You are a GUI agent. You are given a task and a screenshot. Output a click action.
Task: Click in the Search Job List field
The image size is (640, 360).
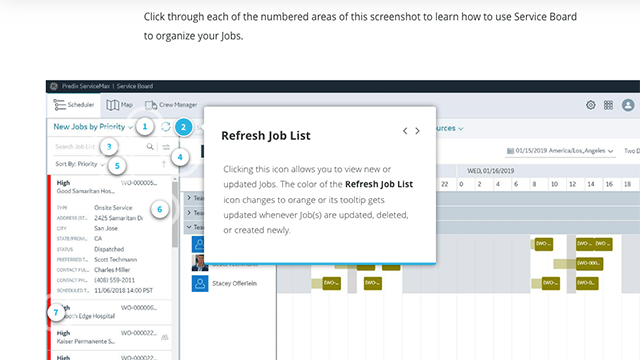click(98, 147)
